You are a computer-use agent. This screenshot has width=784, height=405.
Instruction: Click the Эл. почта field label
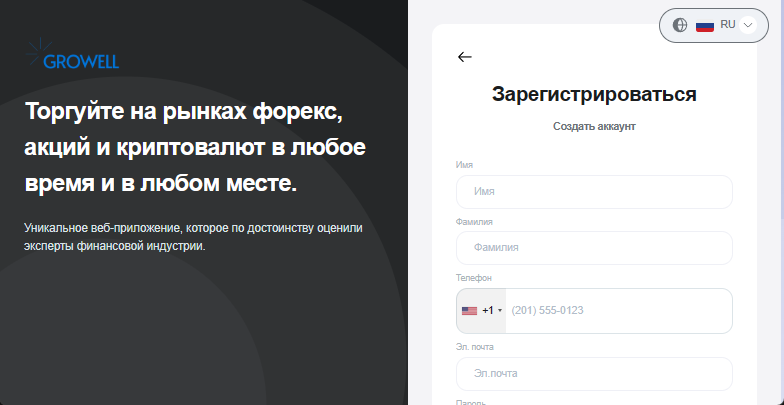tap(474, 346)
